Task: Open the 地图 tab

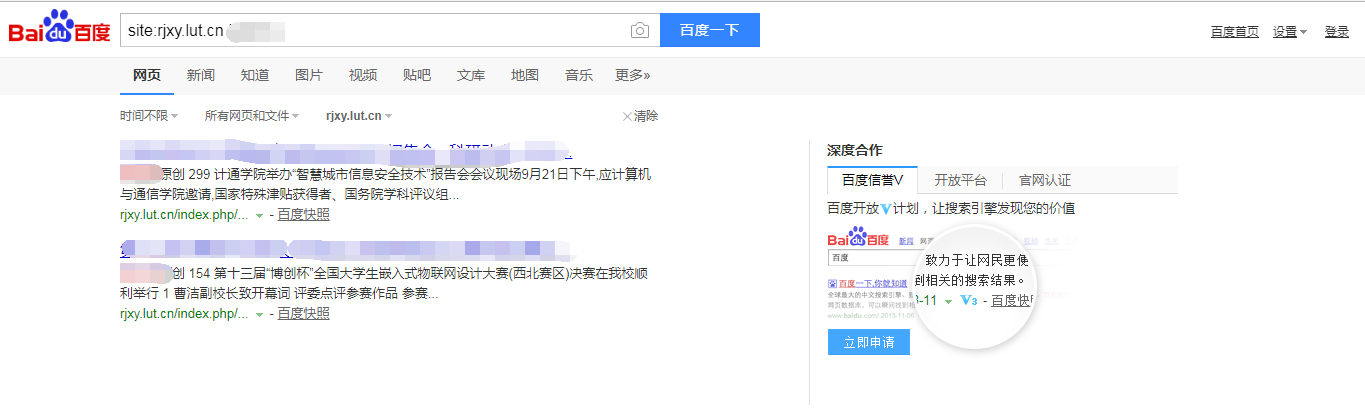Action: click(525, 75)
